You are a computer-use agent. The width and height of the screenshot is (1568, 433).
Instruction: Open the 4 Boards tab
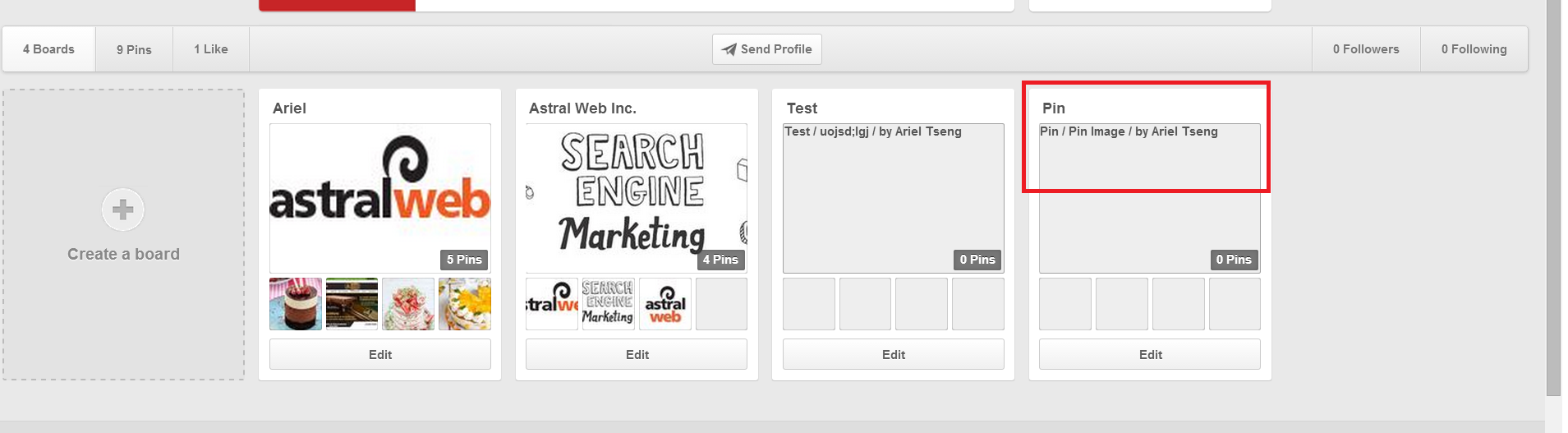click(x=48, y=49)
